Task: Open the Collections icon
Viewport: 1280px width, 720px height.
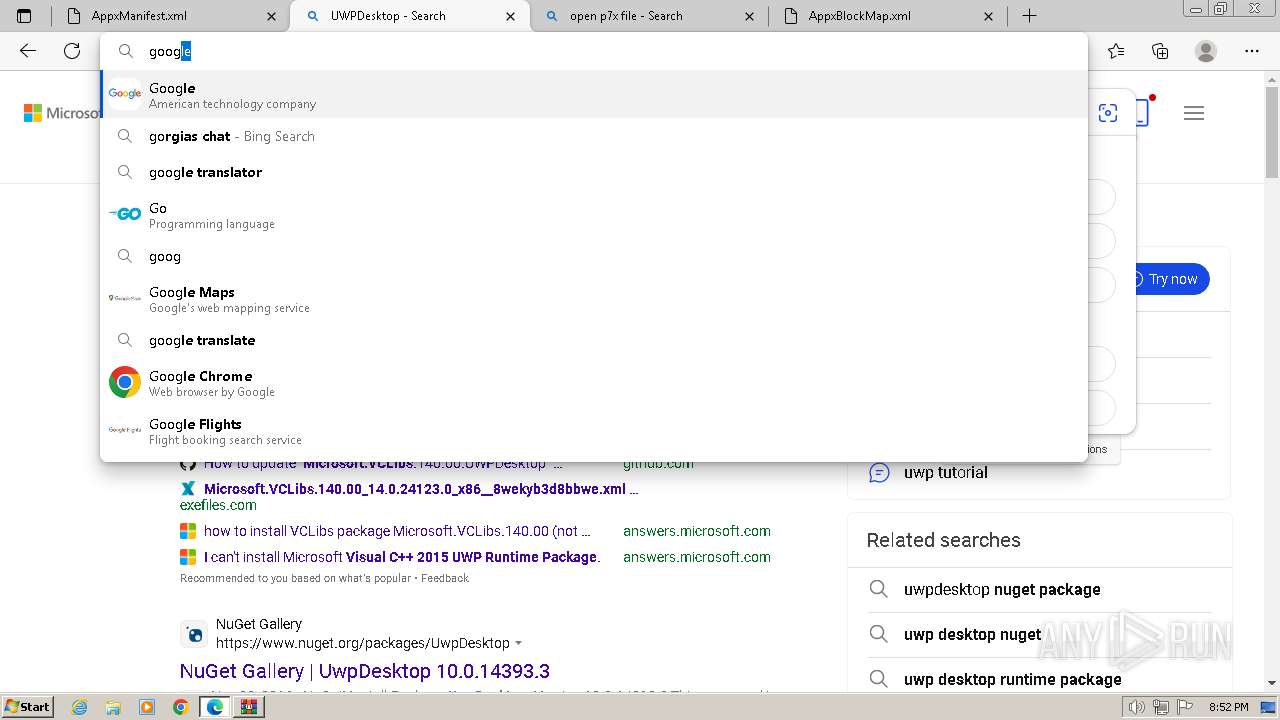Action: point(1160,51)
